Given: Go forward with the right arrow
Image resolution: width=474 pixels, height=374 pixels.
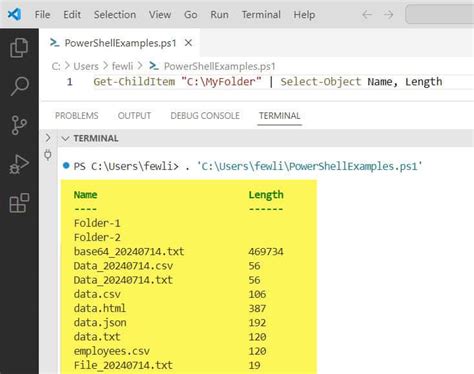Looking at the screenshot, I should pos(388,15).
